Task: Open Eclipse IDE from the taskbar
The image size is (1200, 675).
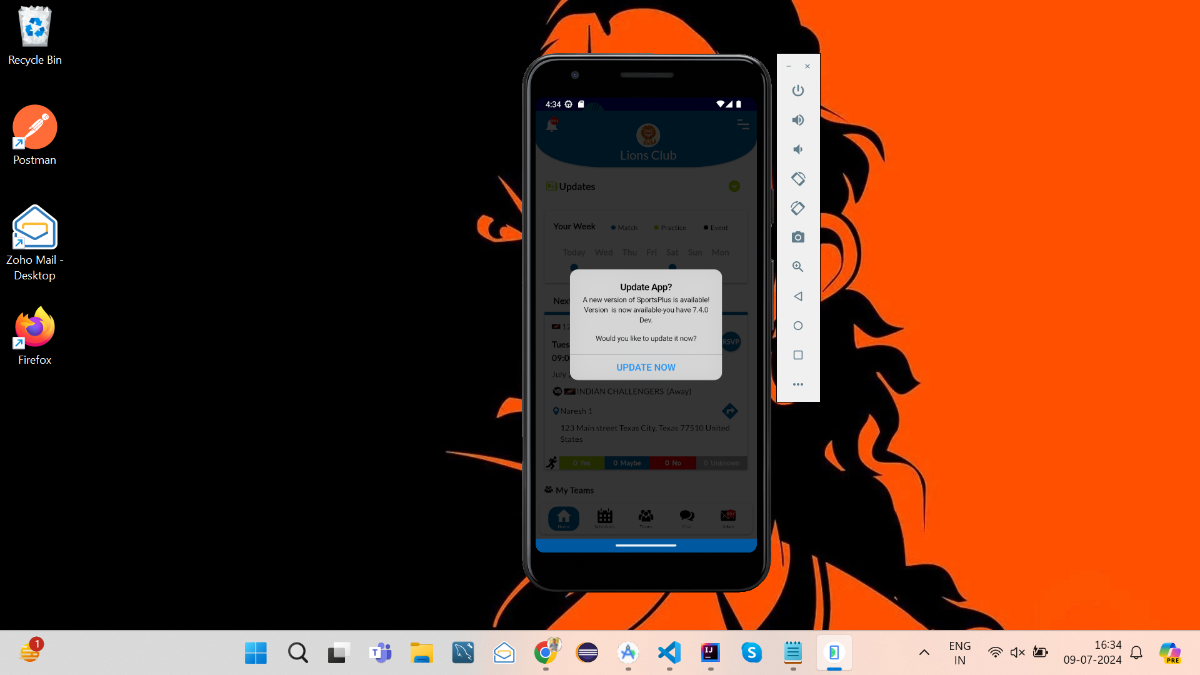Action: point(588,653)
